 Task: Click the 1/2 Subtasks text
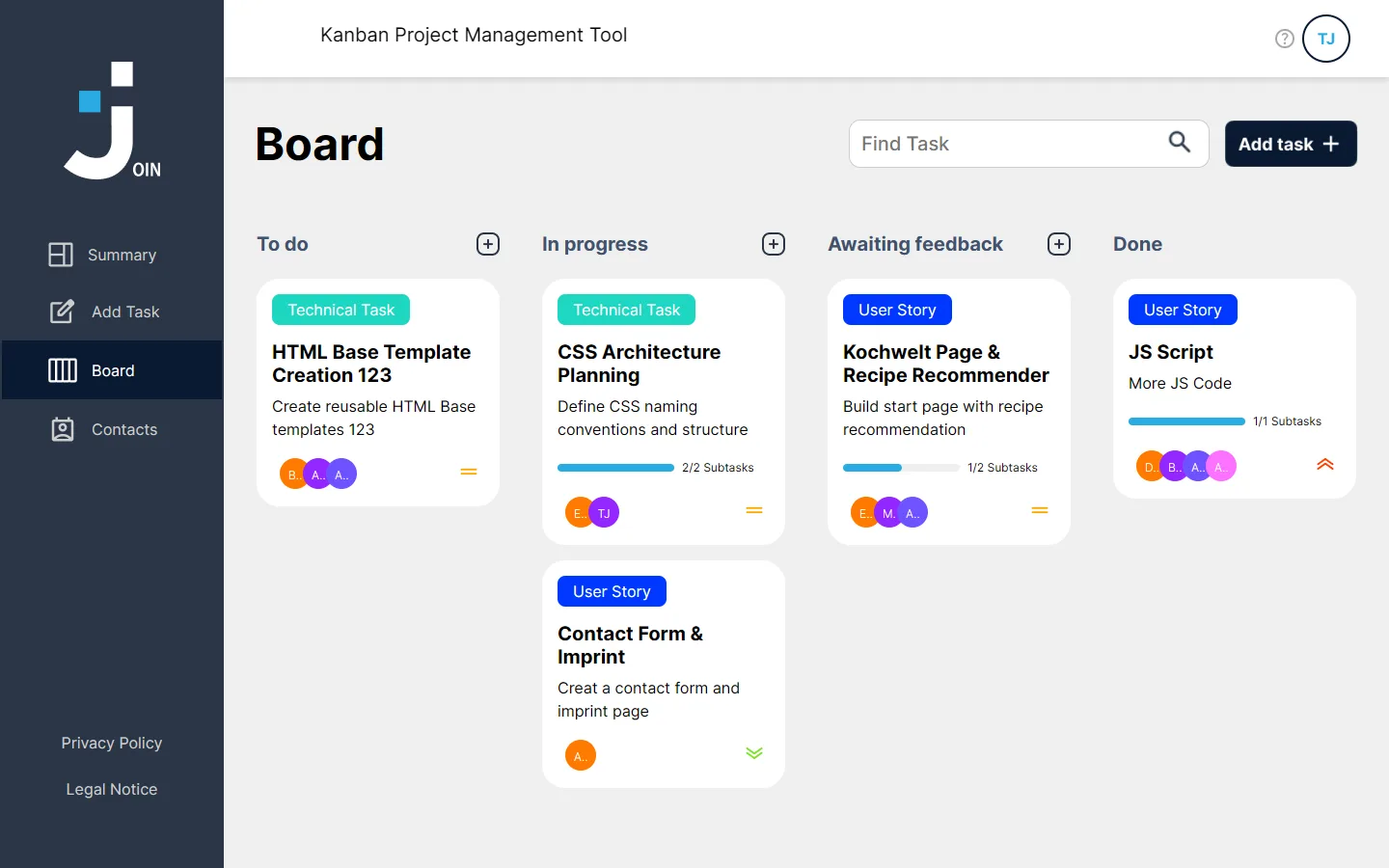pos(1003,468)
